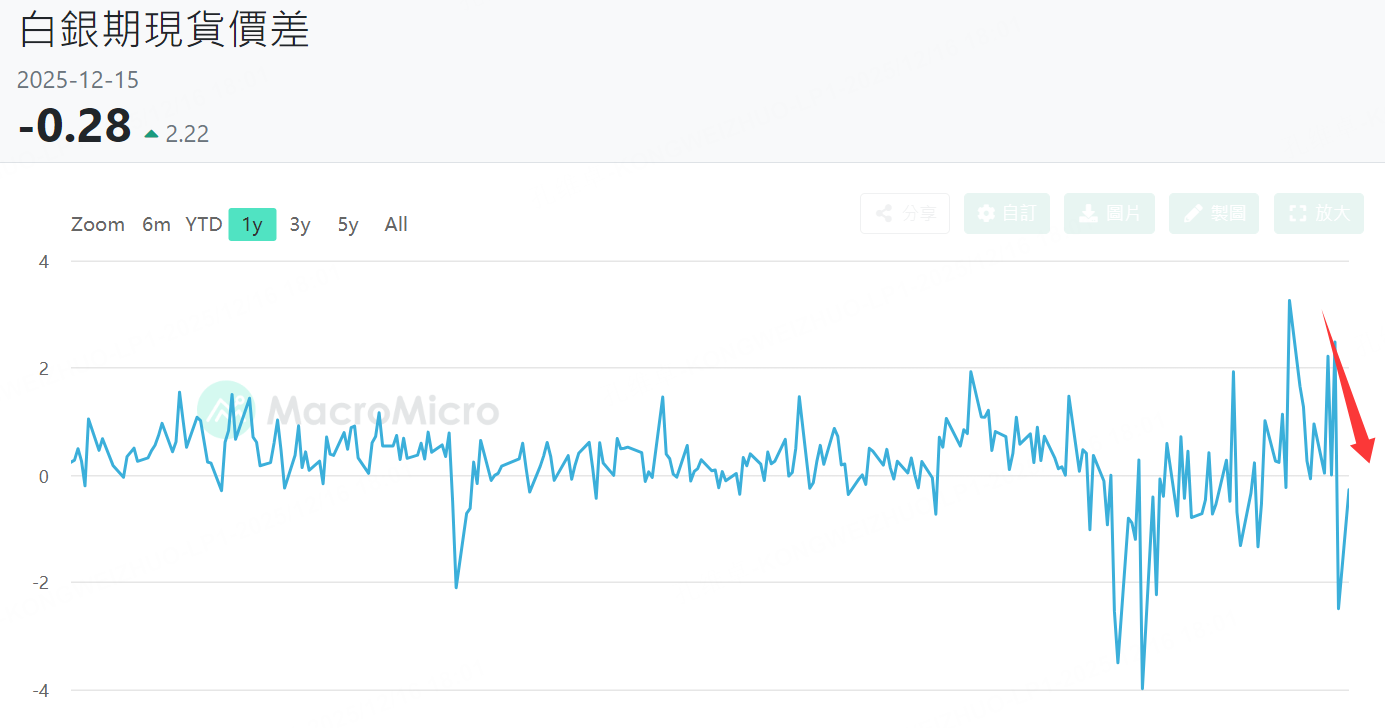The height and width of the screenshot is (728, 1385).
Task: Click the share (分享) button
Action: click(904, 214)
